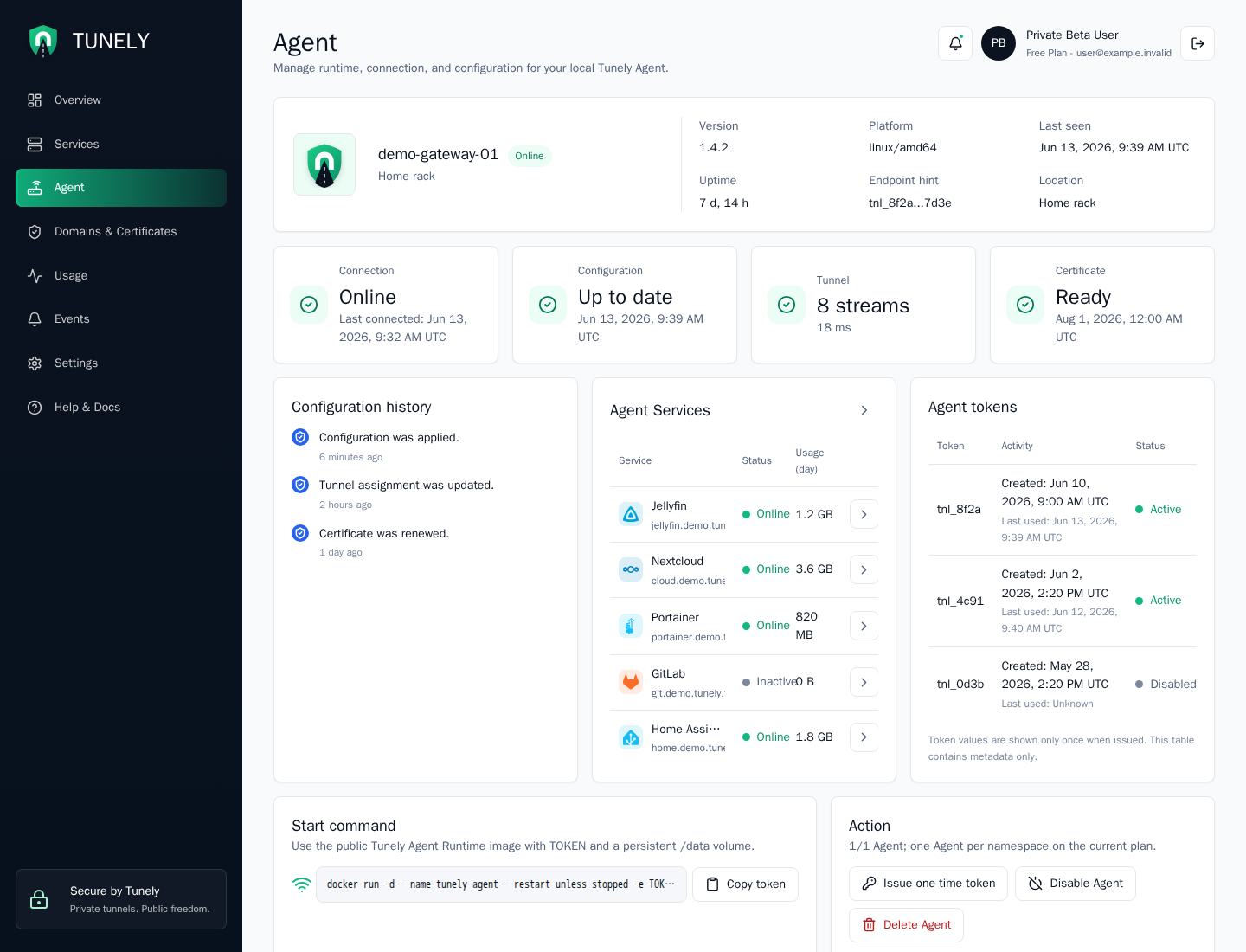Screen dimensions: 1246x952
Task: Open the Help & Docs label
Action: coord(87,408)
